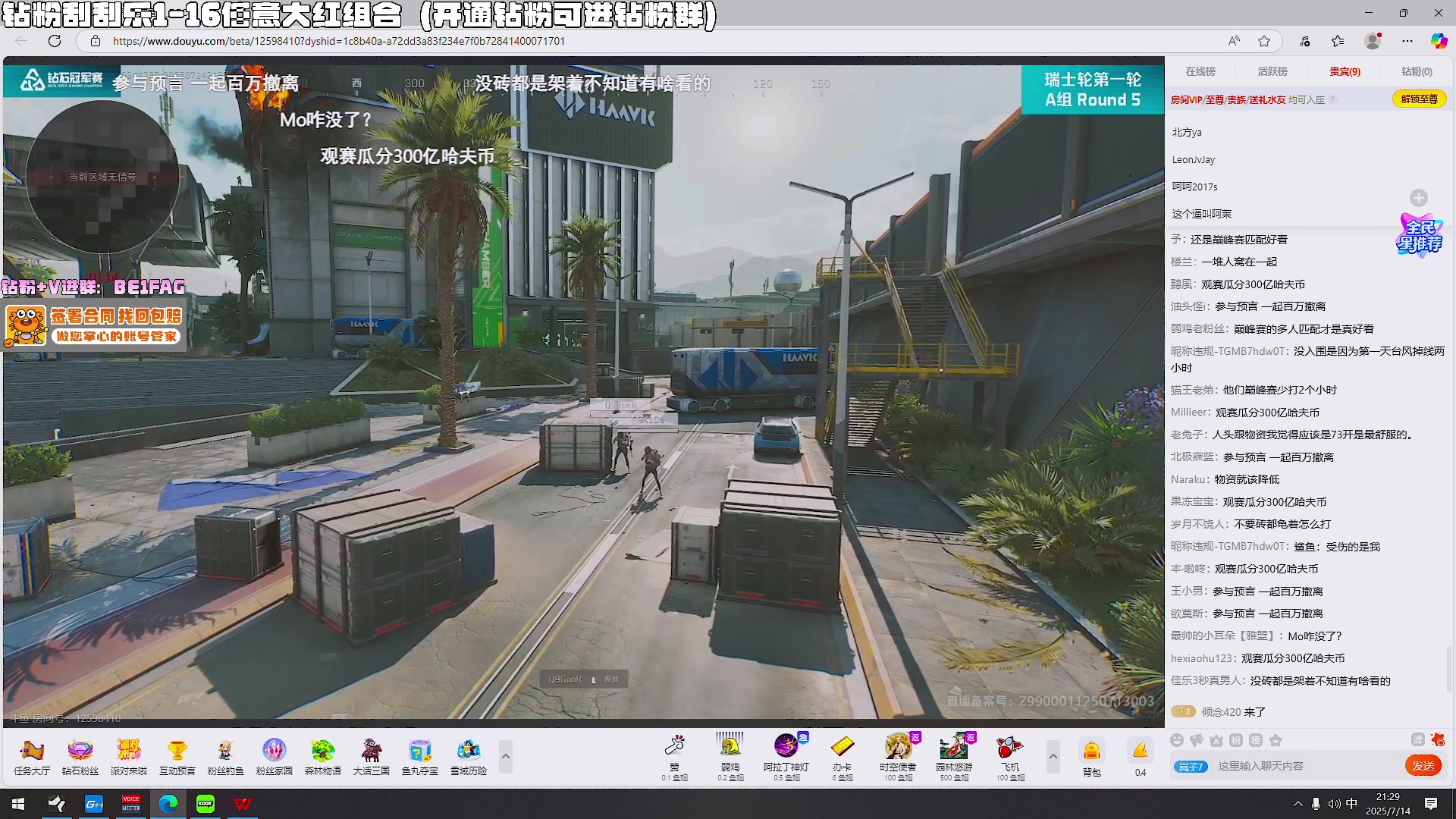The image size is (1456, 819).
Task: Click the star icon in chat toolbar
Action: 1275,740
